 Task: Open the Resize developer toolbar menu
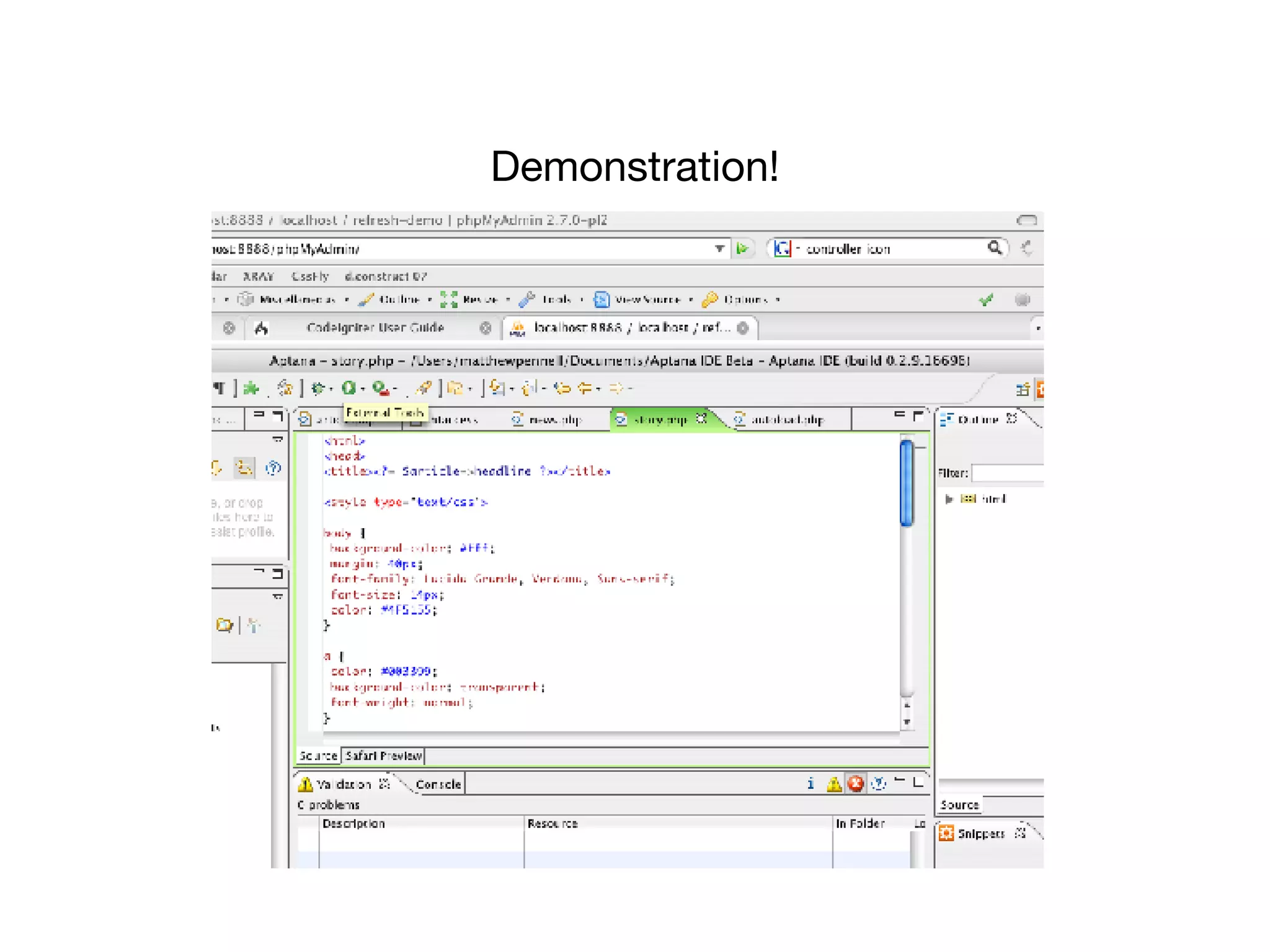(475, 300)
